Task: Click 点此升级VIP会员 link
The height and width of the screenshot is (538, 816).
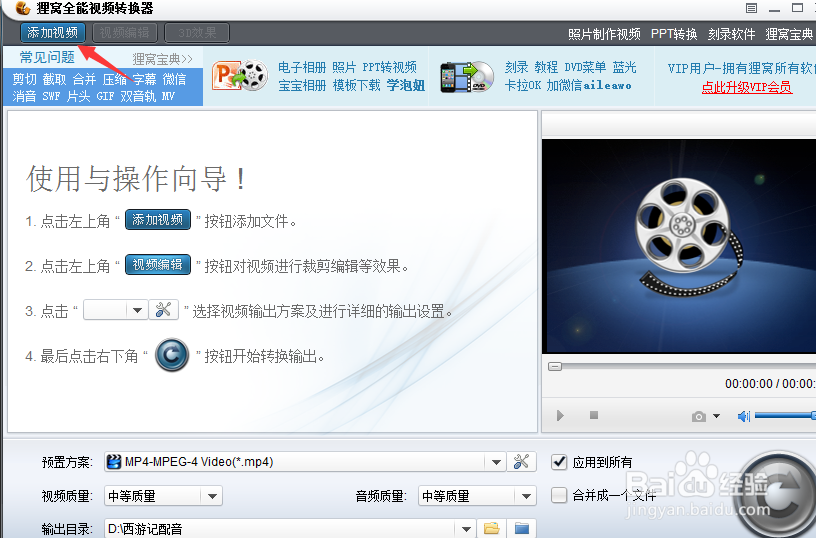Action: tap(747, 87)
